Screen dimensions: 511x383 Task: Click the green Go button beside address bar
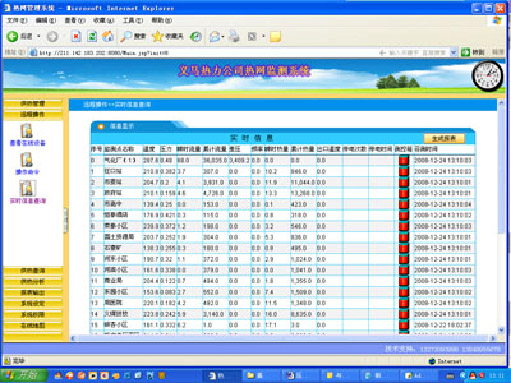[473, 52]
